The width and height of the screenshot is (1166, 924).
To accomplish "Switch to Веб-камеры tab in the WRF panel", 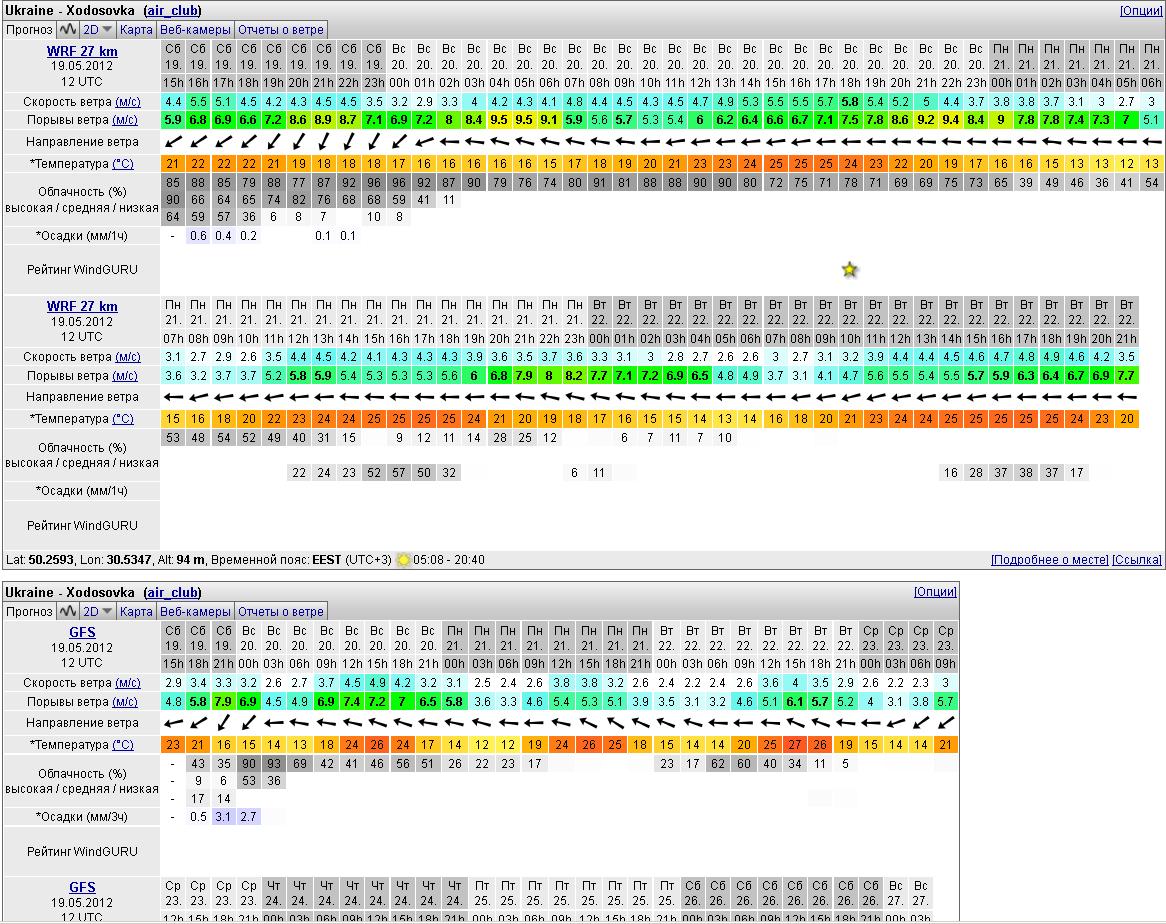I will (x=196, y=29).
